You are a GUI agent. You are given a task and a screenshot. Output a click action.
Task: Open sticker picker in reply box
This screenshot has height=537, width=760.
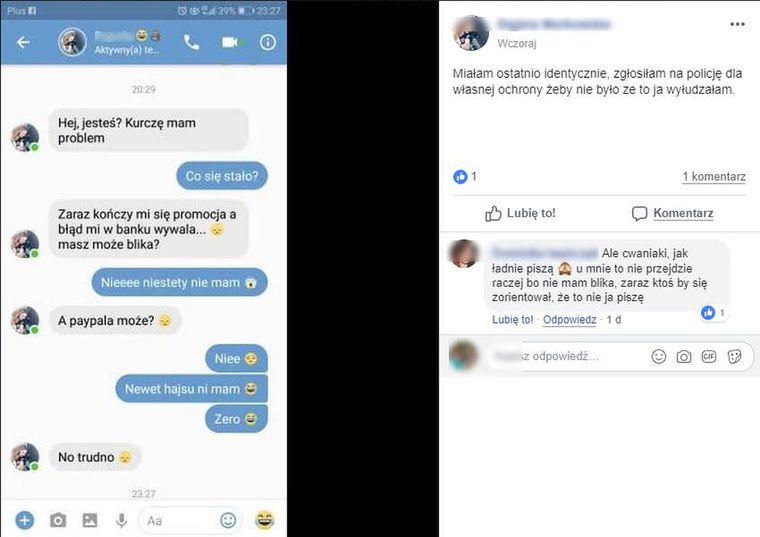pyautogui.click(x=734, y=357)
